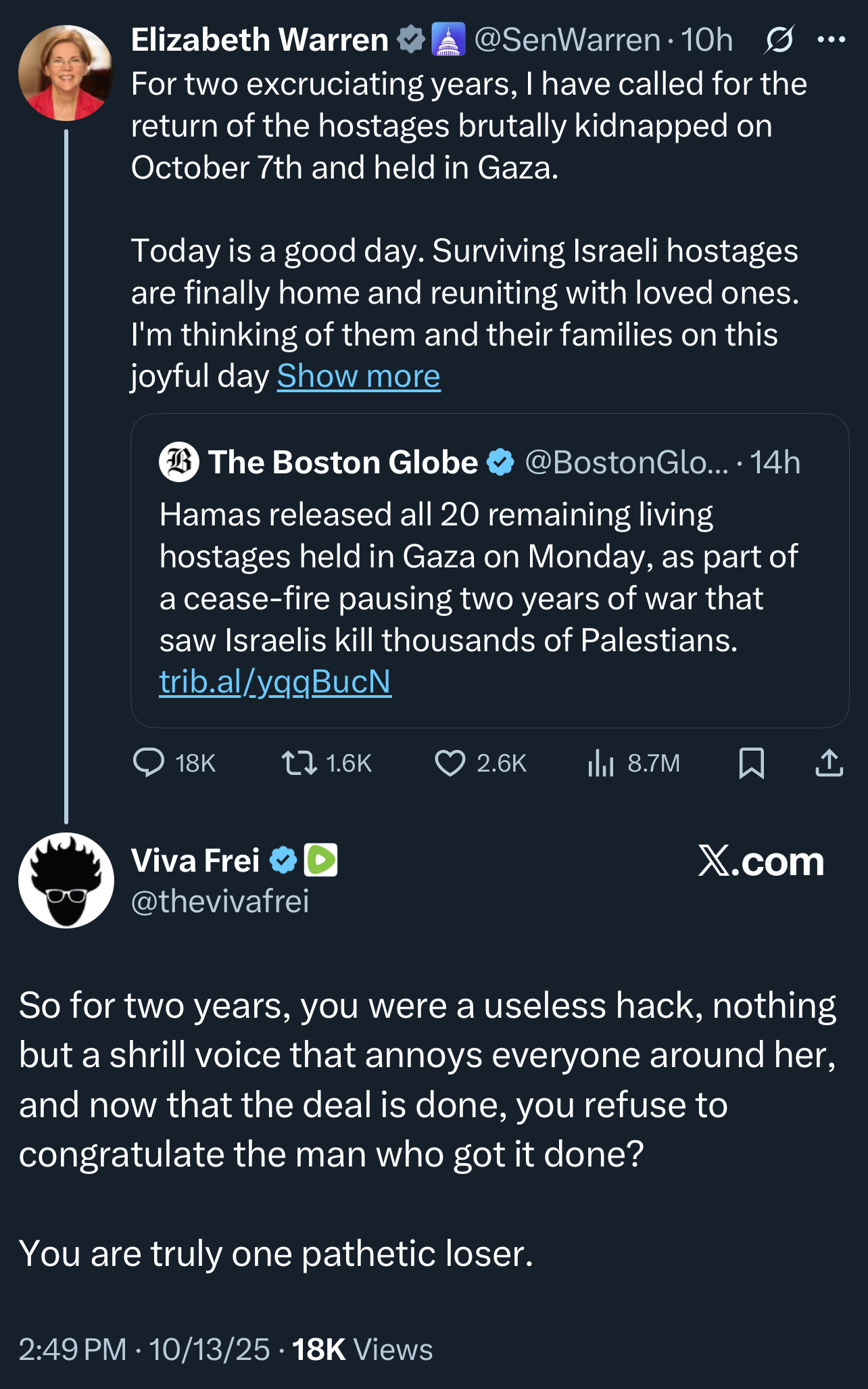Click the reply comment icon
The image size is (868, 1389).
[x=149, y=763]
